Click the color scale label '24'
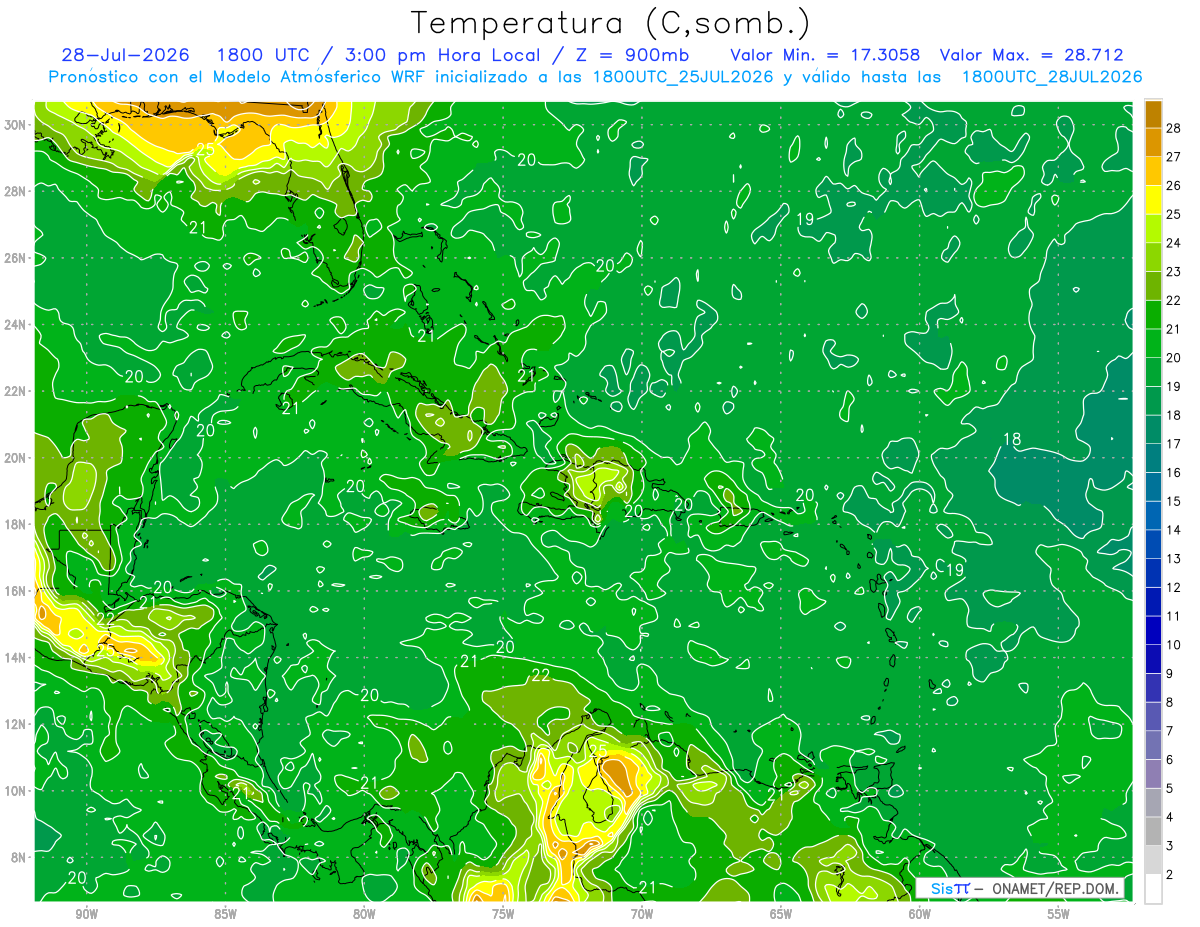The height and width of the screenshot is (927, 1200). coord(1174,242)
